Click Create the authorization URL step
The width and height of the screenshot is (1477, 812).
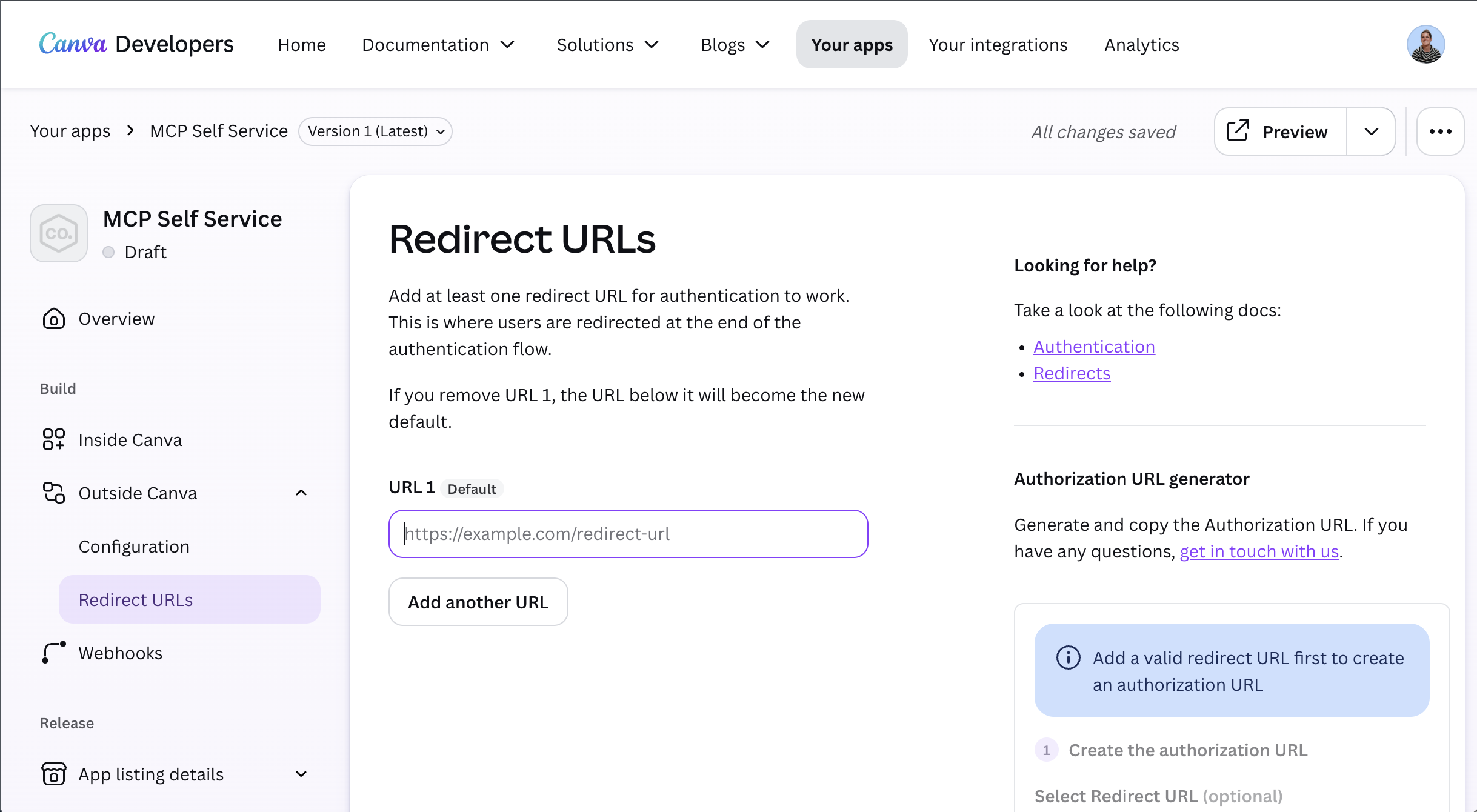pyautogui.click(x=1188, y=750)
